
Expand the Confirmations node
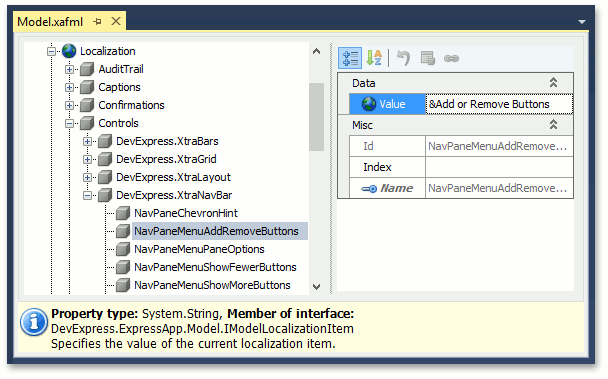click(x=69, y=105)
